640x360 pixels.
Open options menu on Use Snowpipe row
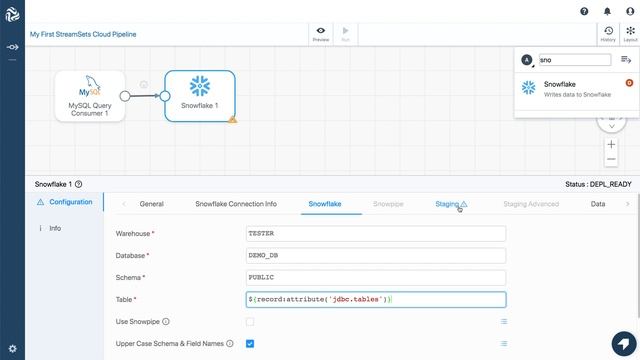(x=504, y=322)
